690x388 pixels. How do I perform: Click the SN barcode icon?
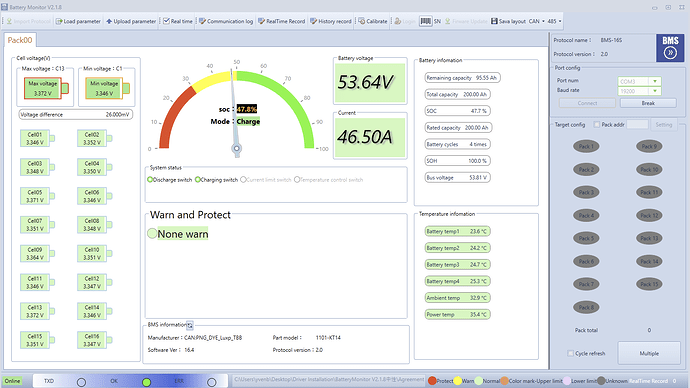tap(426, 21)
